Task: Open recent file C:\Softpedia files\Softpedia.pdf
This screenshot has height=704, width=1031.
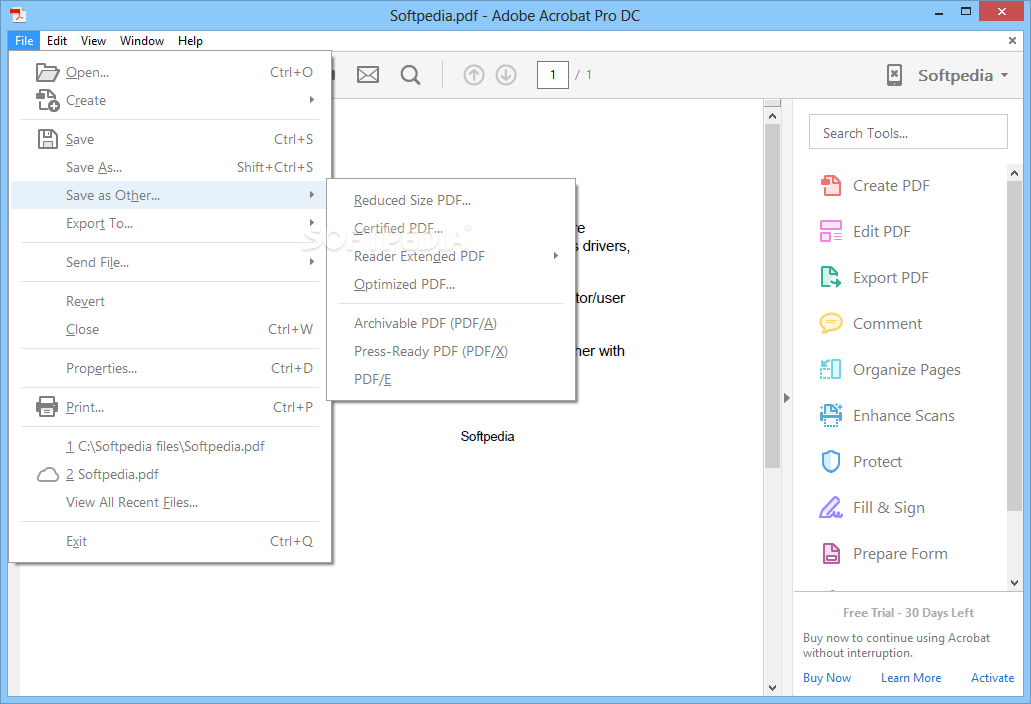Action: [x=170, y=446]
